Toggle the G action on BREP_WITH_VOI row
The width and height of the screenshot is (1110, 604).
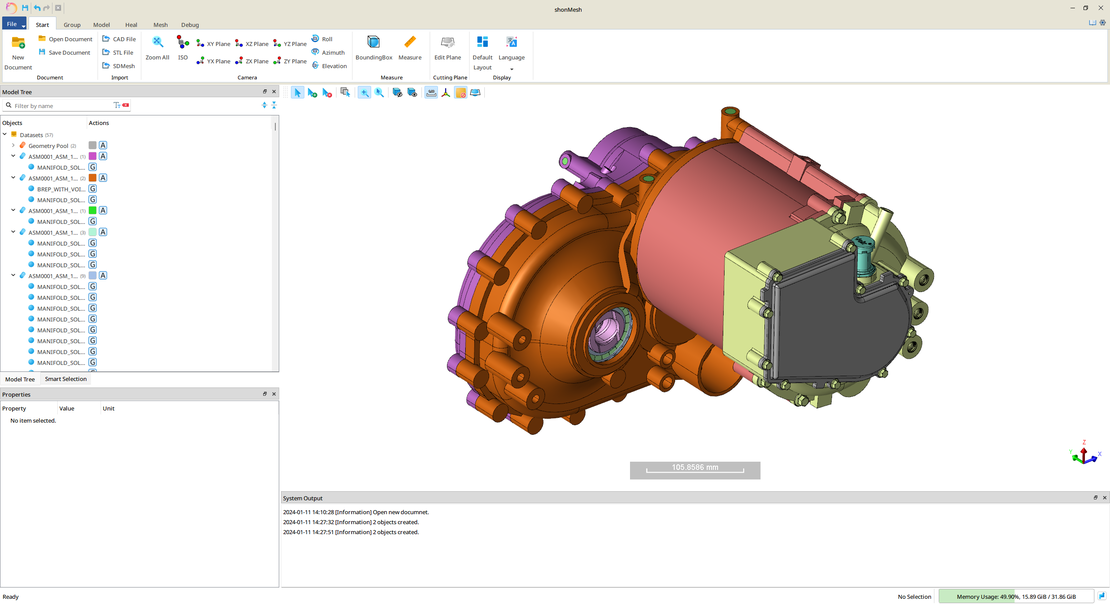tap(92, 189)
